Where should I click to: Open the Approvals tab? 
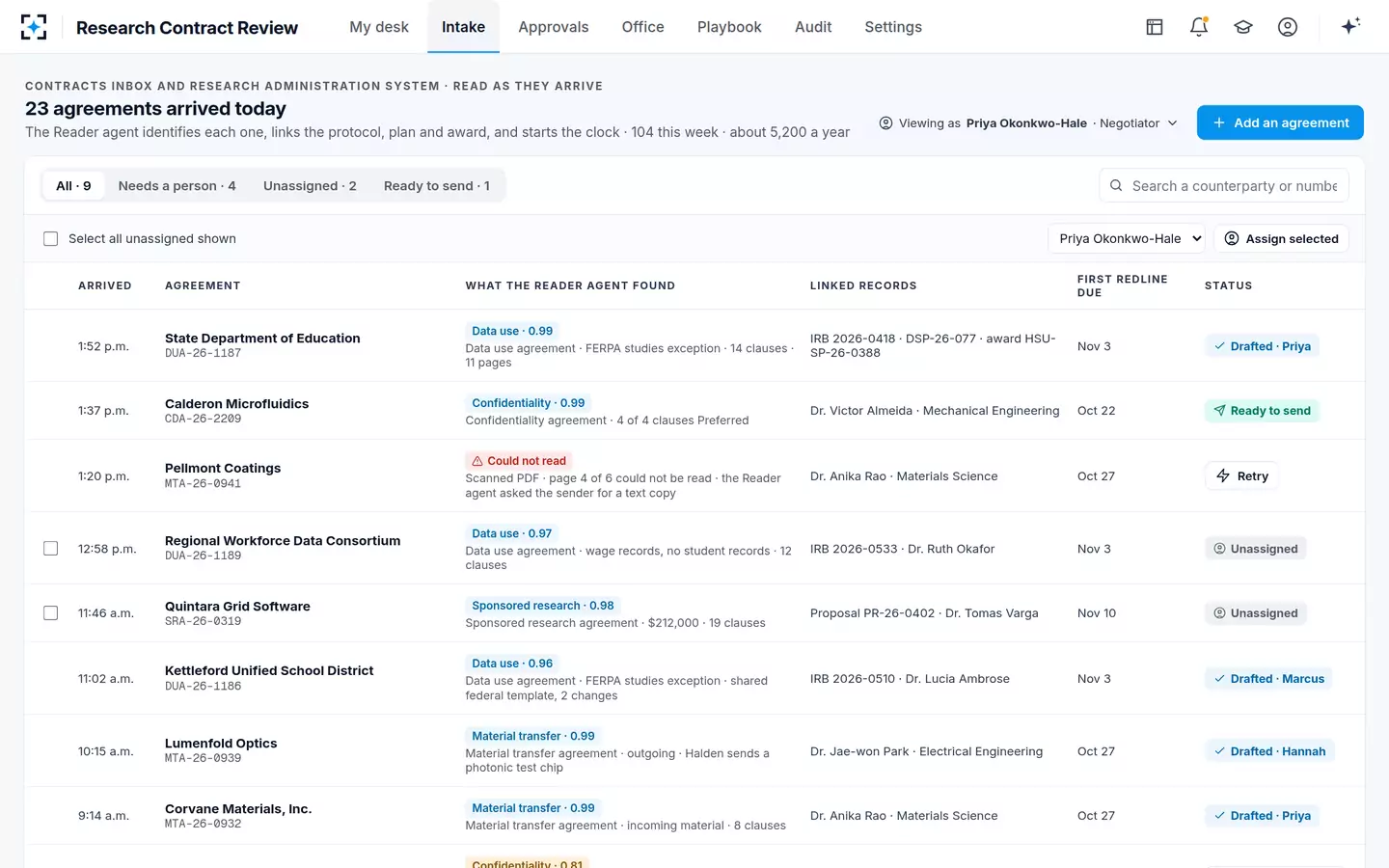tap(554, 27)
